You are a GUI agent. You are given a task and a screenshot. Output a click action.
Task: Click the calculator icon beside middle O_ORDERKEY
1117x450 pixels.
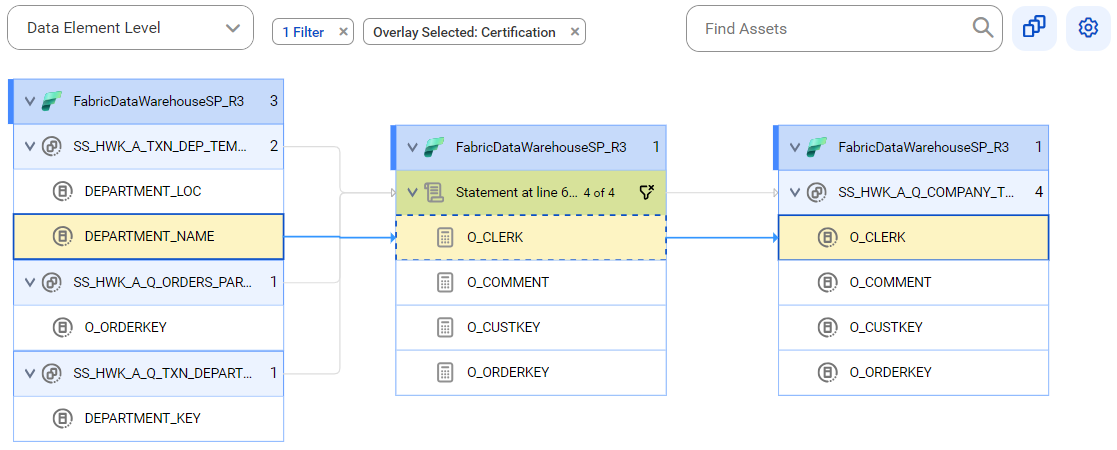[445, 372]
